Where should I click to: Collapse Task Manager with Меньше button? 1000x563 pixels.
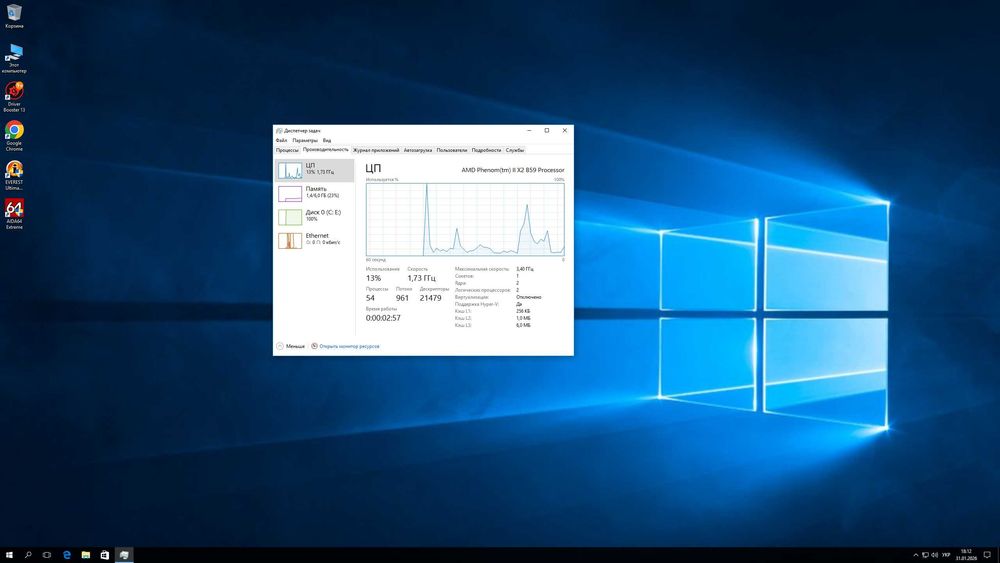pos(291,346)
